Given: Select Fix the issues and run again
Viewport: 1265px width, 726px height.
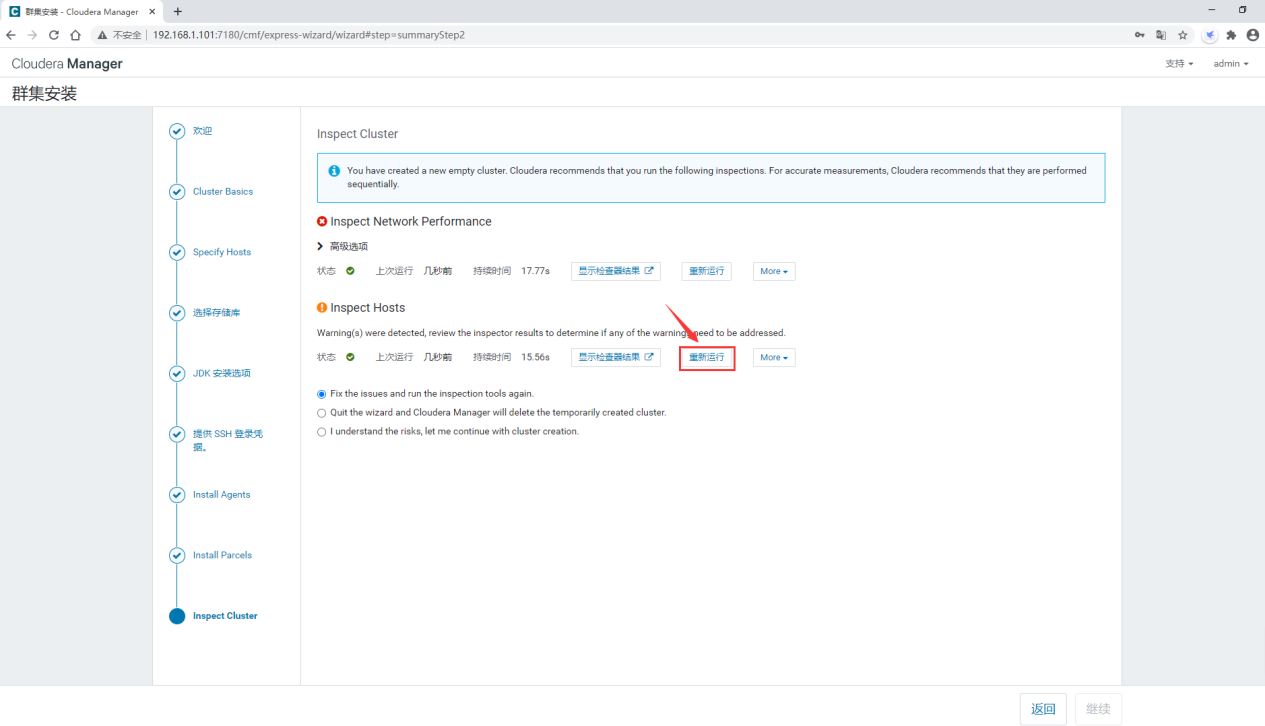Looking at the screenshot, I should coord(321,394).
